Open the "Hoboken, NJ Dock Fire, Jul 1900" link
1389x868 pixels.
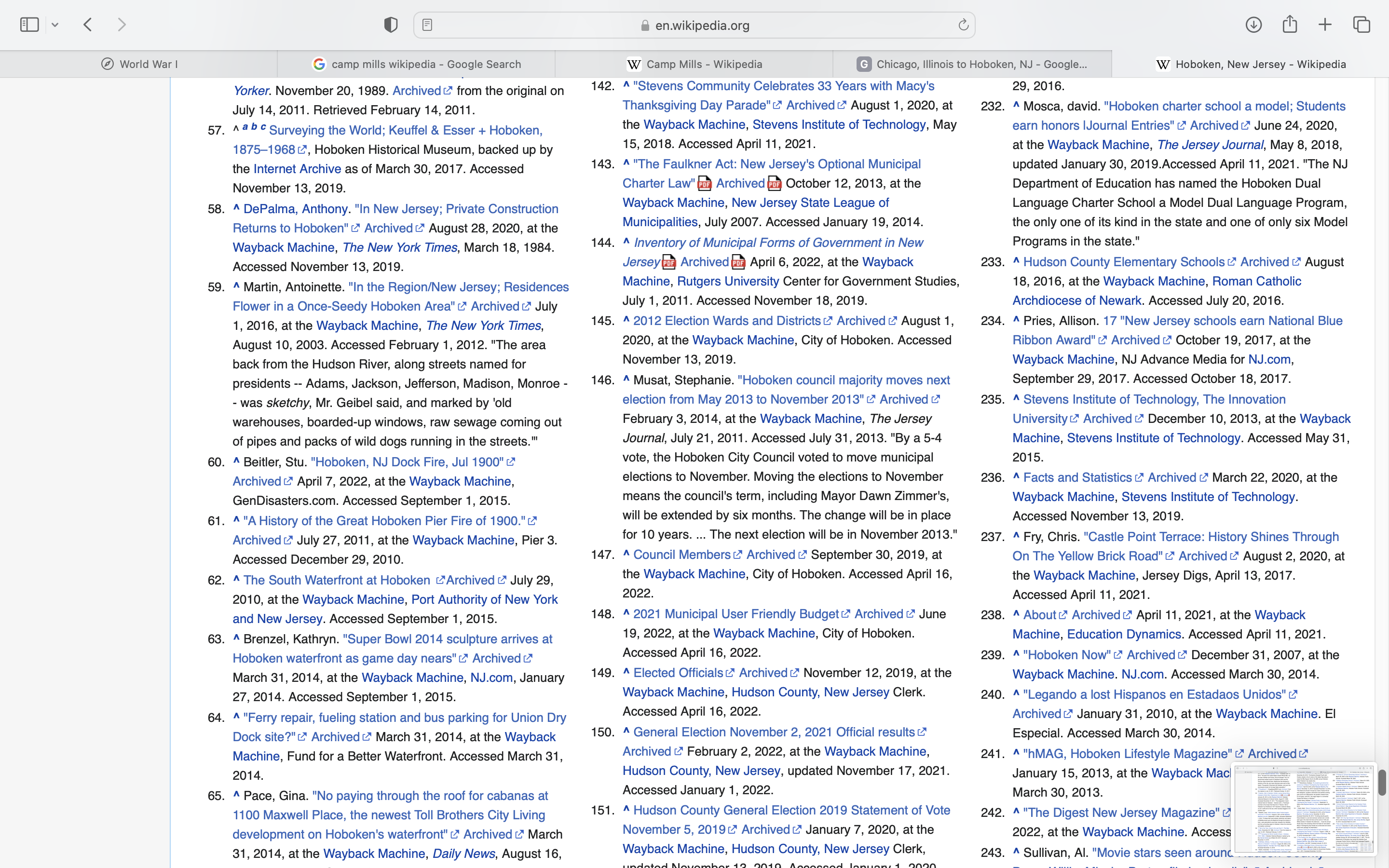[x=407, y=462]
